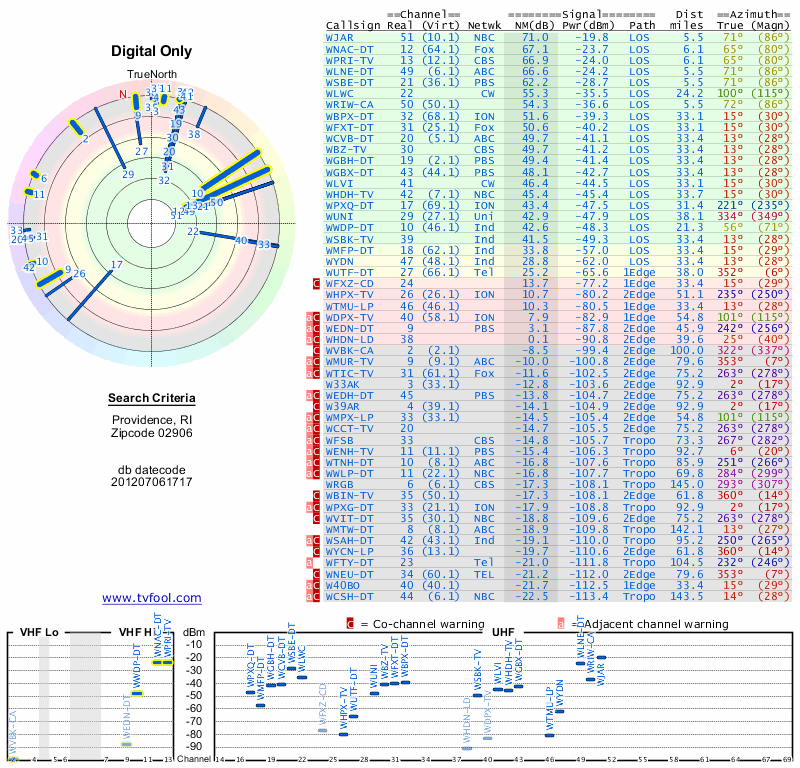Click the red C icon in the legend
800x768 pixels.
coord(350,624)
